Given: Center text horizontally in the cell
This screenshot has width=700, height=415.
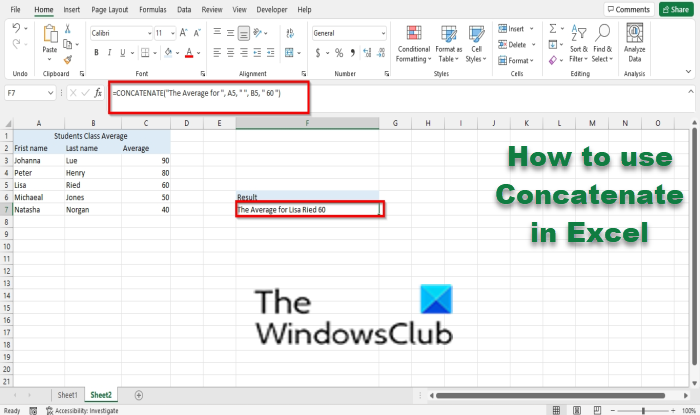Looking at the screenshot, I should point(230,53).
